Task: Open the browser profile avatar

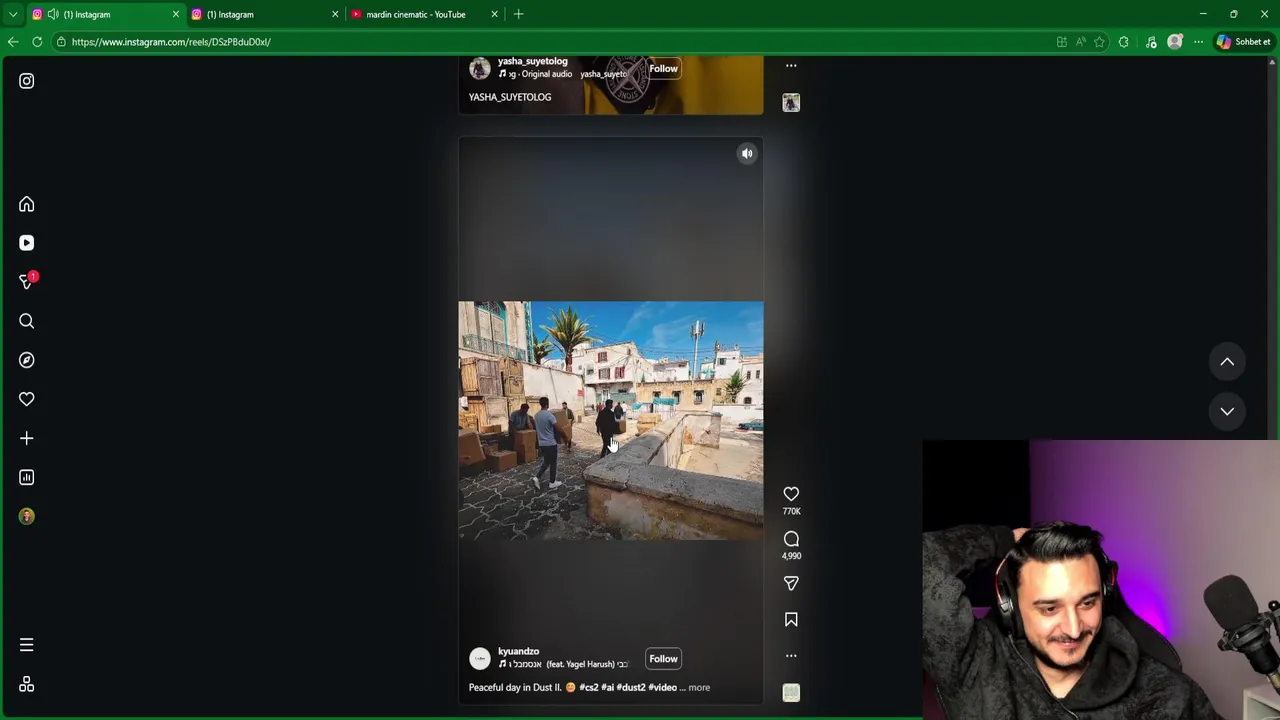Action: 1175,42
